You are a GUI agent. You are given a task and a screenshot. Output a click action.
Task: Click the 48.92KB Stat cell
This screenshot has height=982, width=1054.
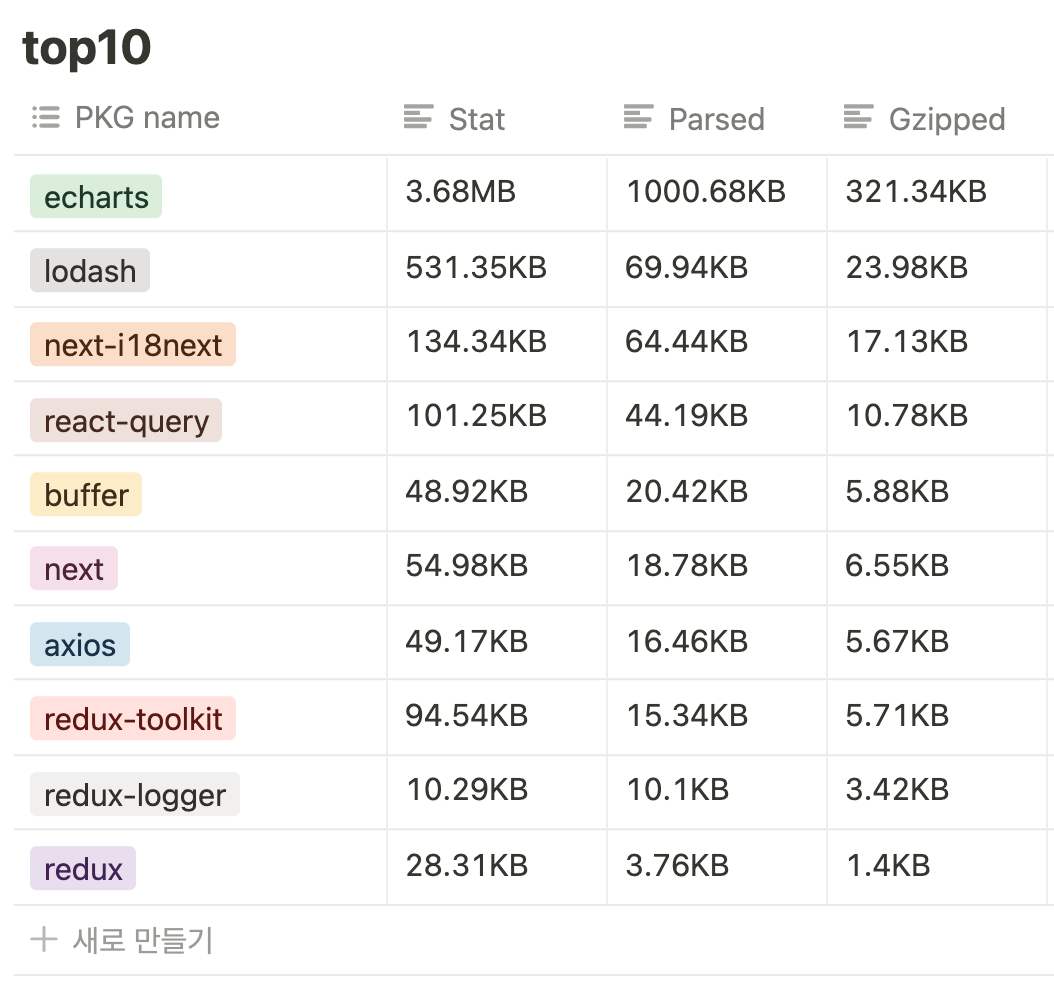497,493
